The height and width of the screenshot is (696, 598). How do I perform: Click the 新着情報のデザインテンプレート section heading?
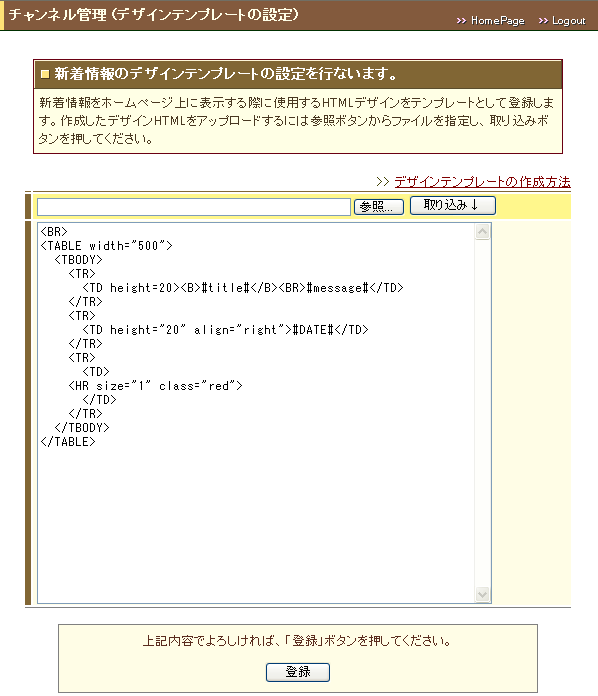tap(226, 74)
